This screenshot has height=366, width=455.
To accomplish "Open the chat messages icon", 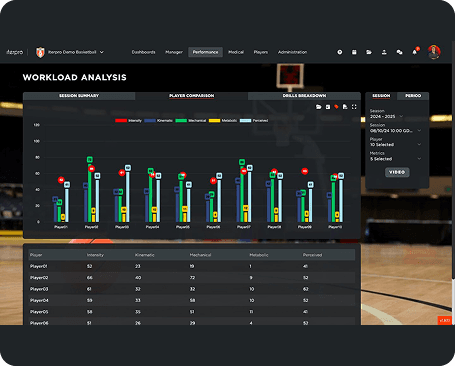I will (x=399, y=52).
